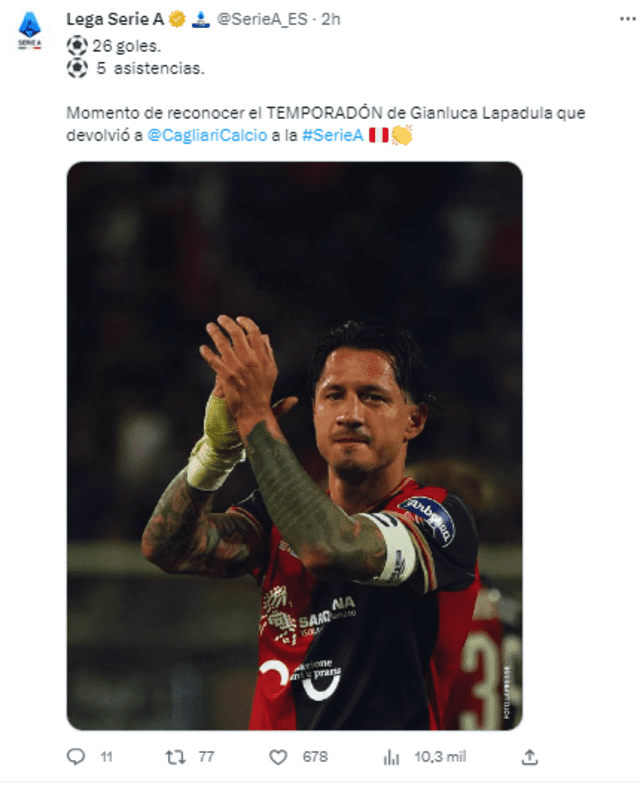Click the Lega Serie A profile avatar
640x785 pixels.
[x=30, y=32]
